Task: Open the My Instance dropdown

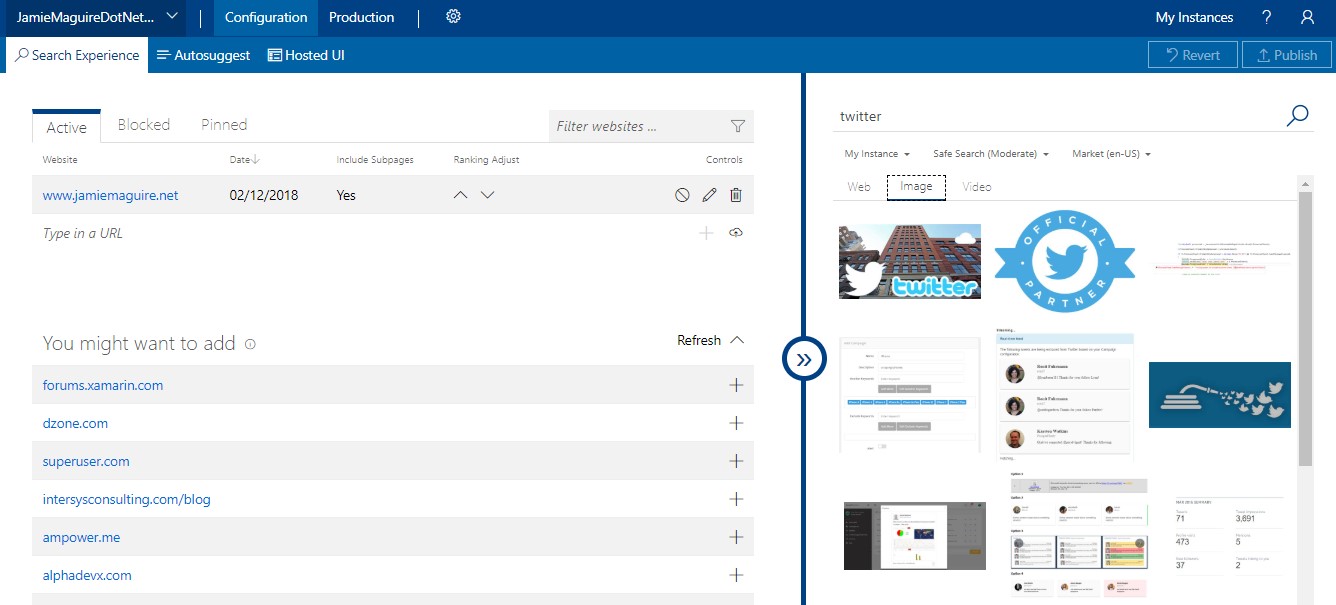Action: pyautogui.click(x=877, y=154)
